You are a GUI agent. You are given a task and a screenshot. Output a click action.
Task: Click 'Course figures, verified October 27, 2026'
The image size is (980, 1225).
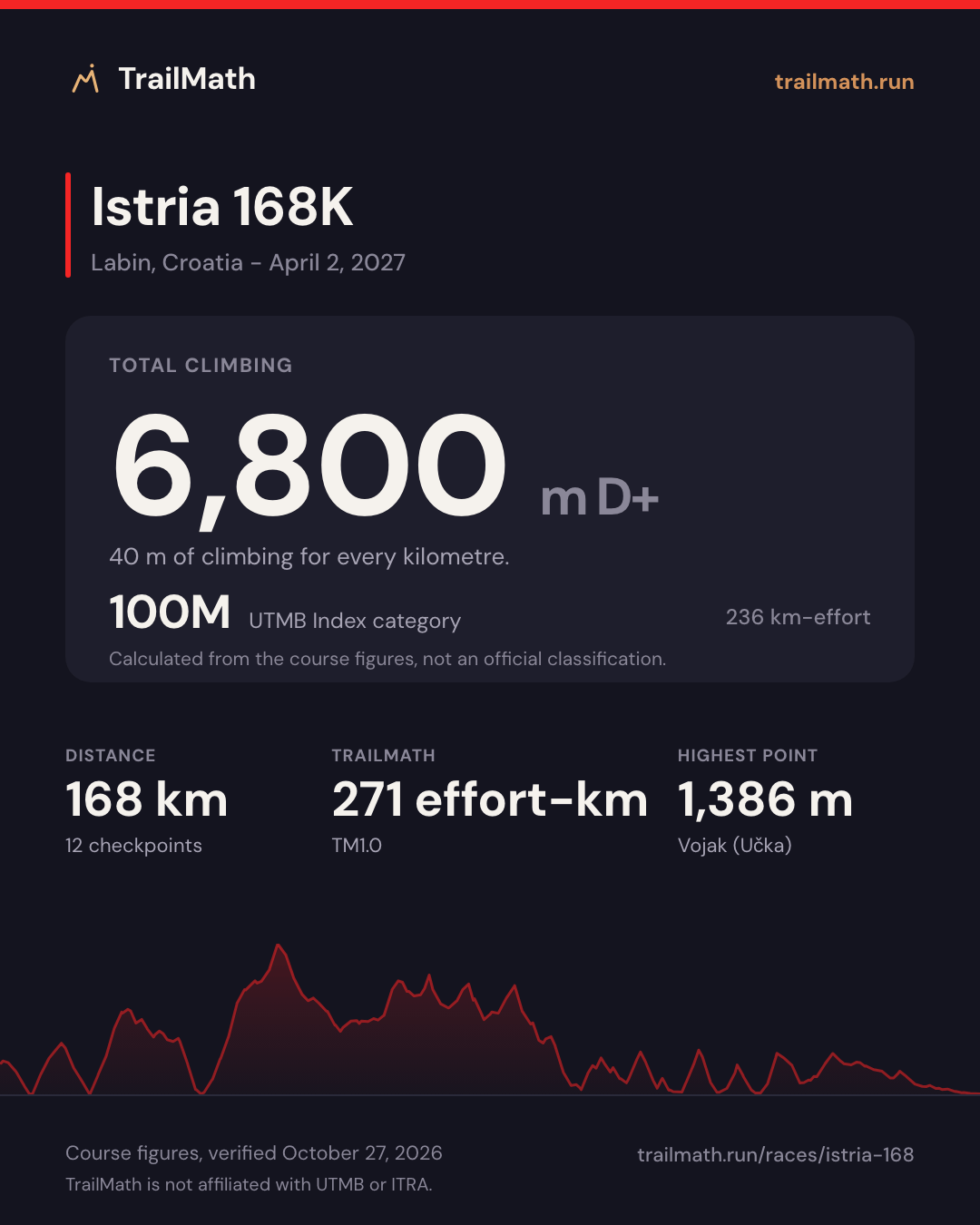(x=254, y=1152)
